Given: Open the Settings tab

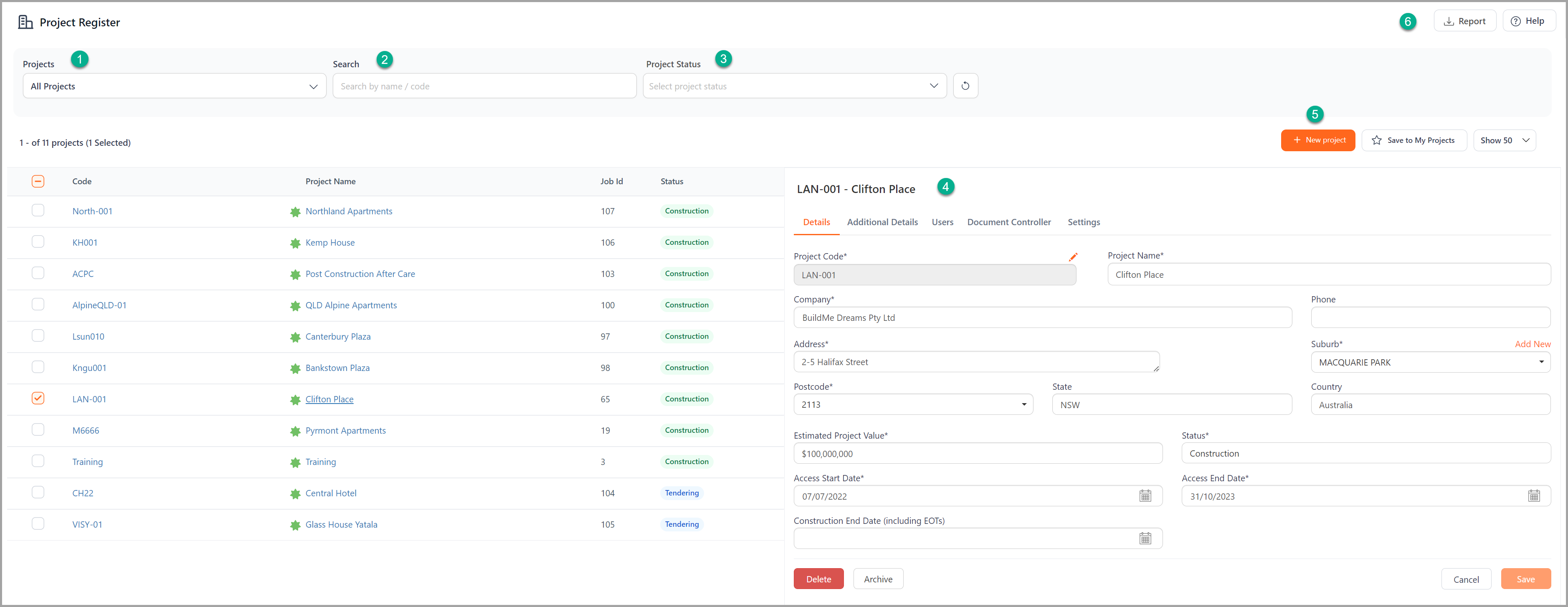Looking at the screenshot, I should [1084, 222].
